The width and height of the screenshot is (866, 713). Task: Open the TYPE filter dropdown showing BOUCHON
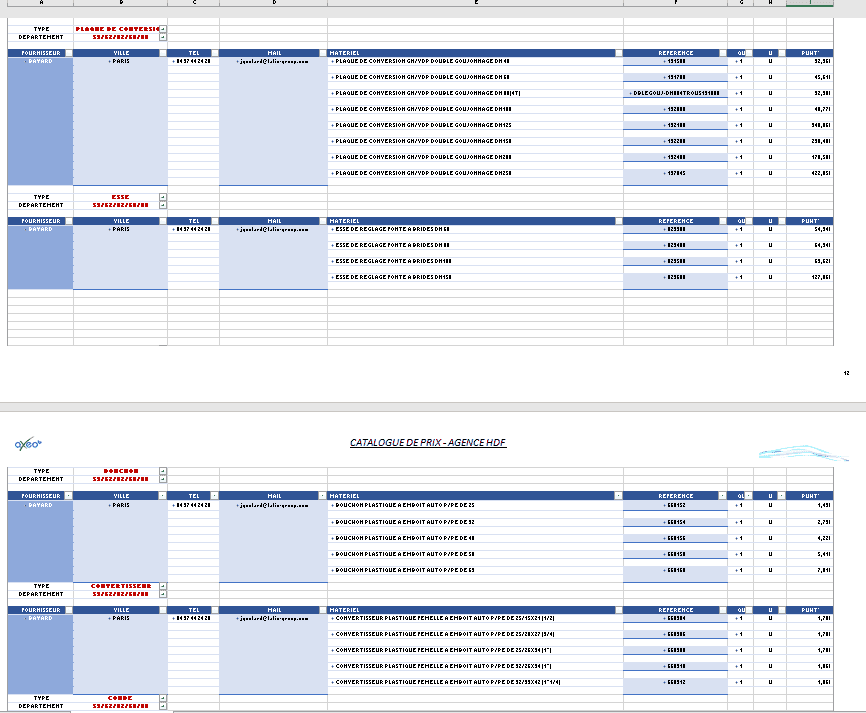(x=163, y=471)
